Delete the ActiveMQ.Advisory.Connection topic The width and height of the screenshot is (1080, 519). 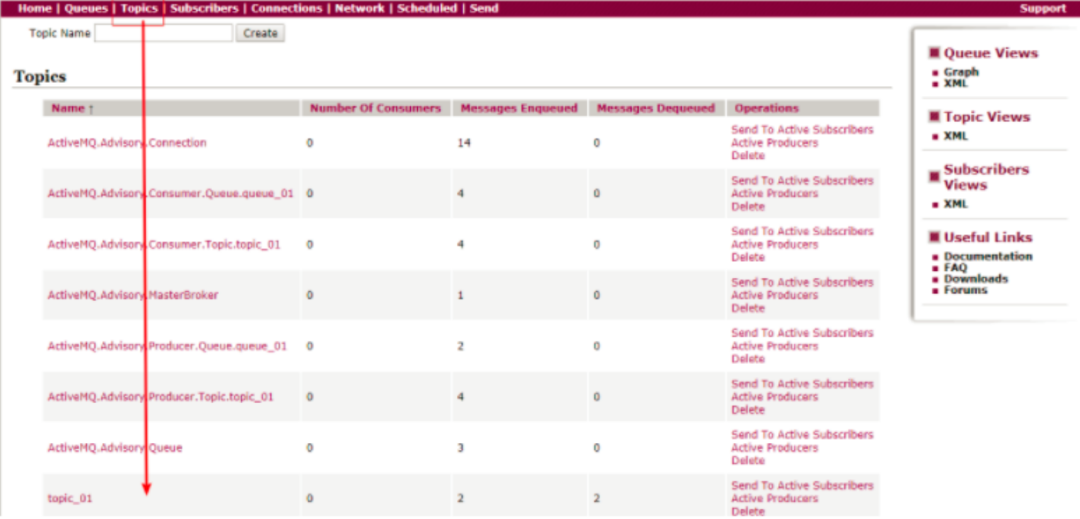(x=748, y=156)
